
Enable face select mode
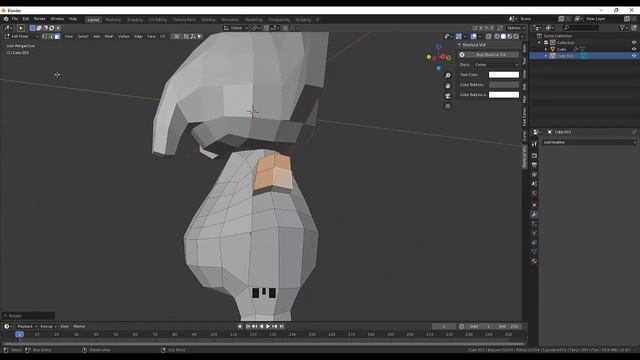pos(57,36)
